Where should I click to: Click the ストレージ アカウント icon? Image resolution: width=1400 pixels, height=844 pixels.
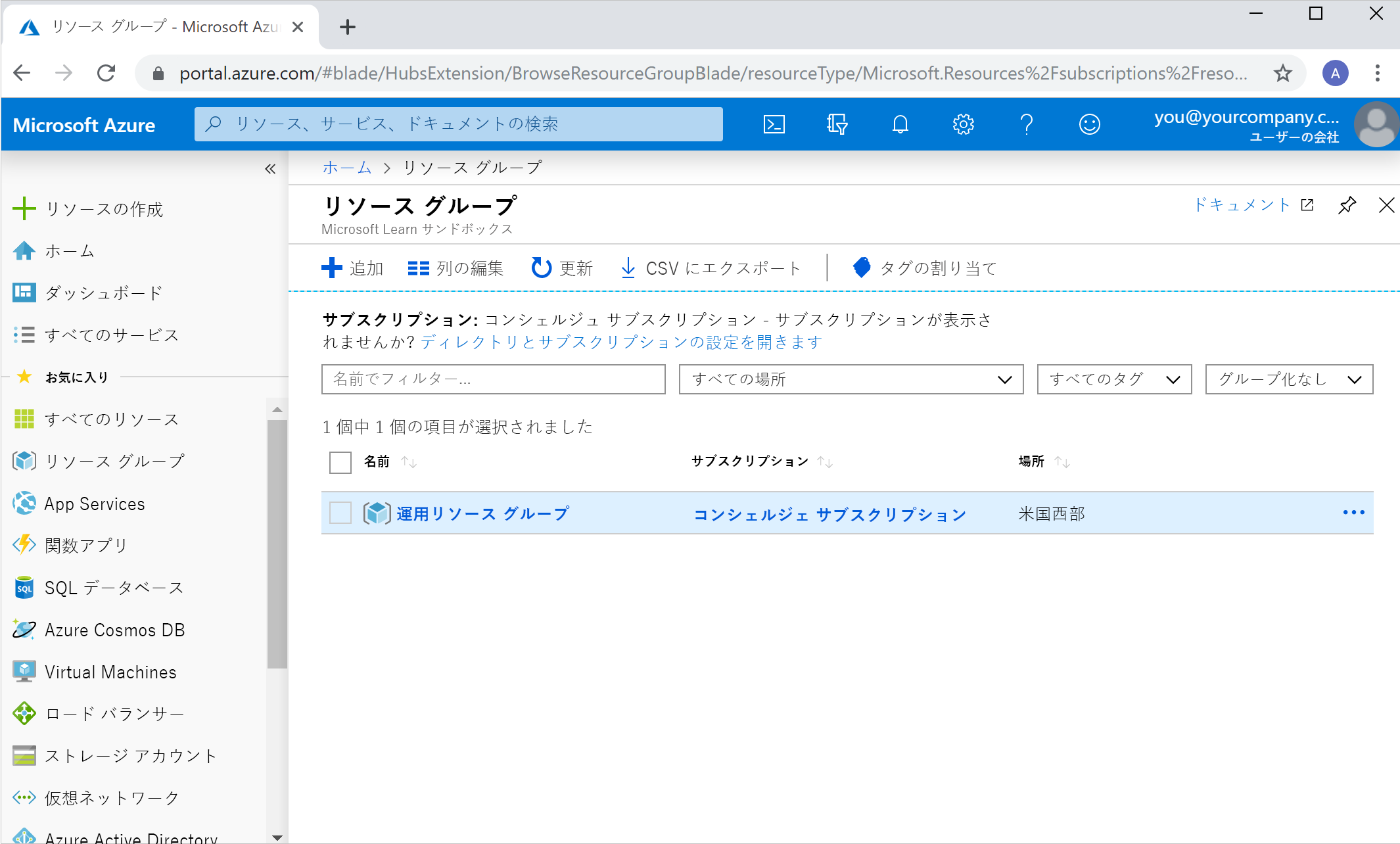pos(24,755)
